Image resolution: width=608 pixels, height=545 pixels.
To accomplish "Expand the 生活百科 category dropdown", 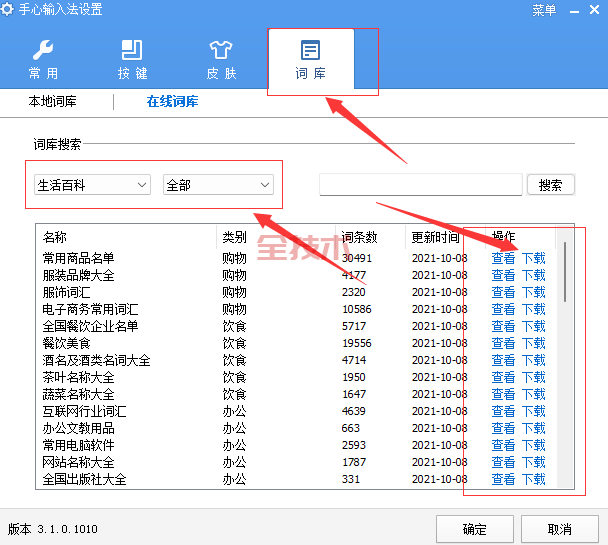I will [x=92, y=185].
